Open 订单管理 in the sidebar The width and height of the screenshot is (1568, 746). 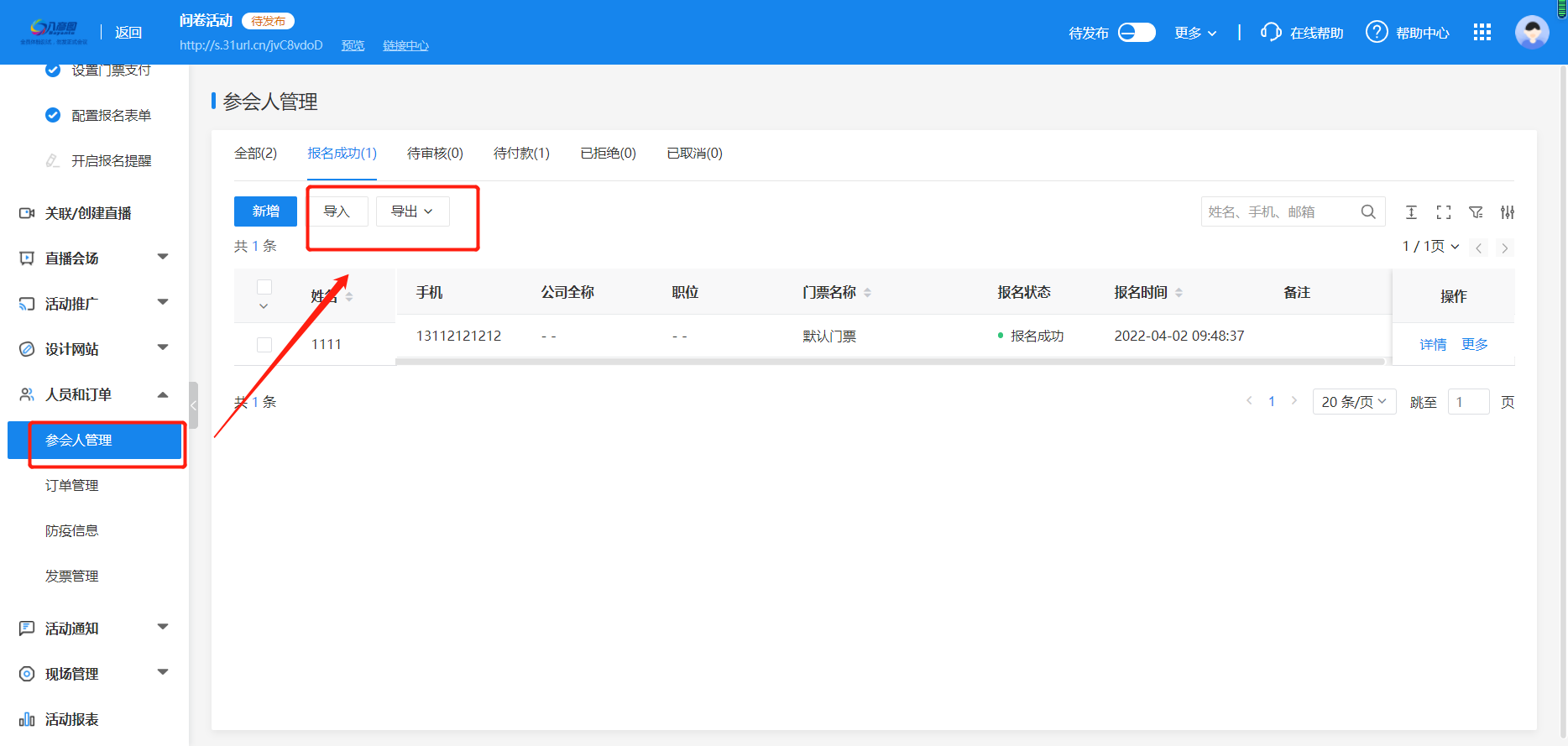click(72, 486)
